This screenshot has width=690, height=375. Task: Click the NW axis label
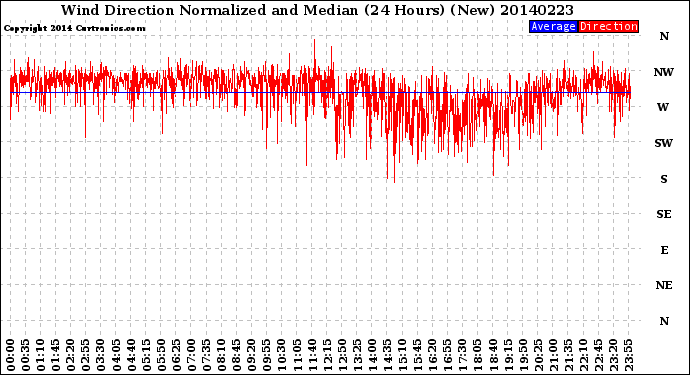tap(664, 72)
